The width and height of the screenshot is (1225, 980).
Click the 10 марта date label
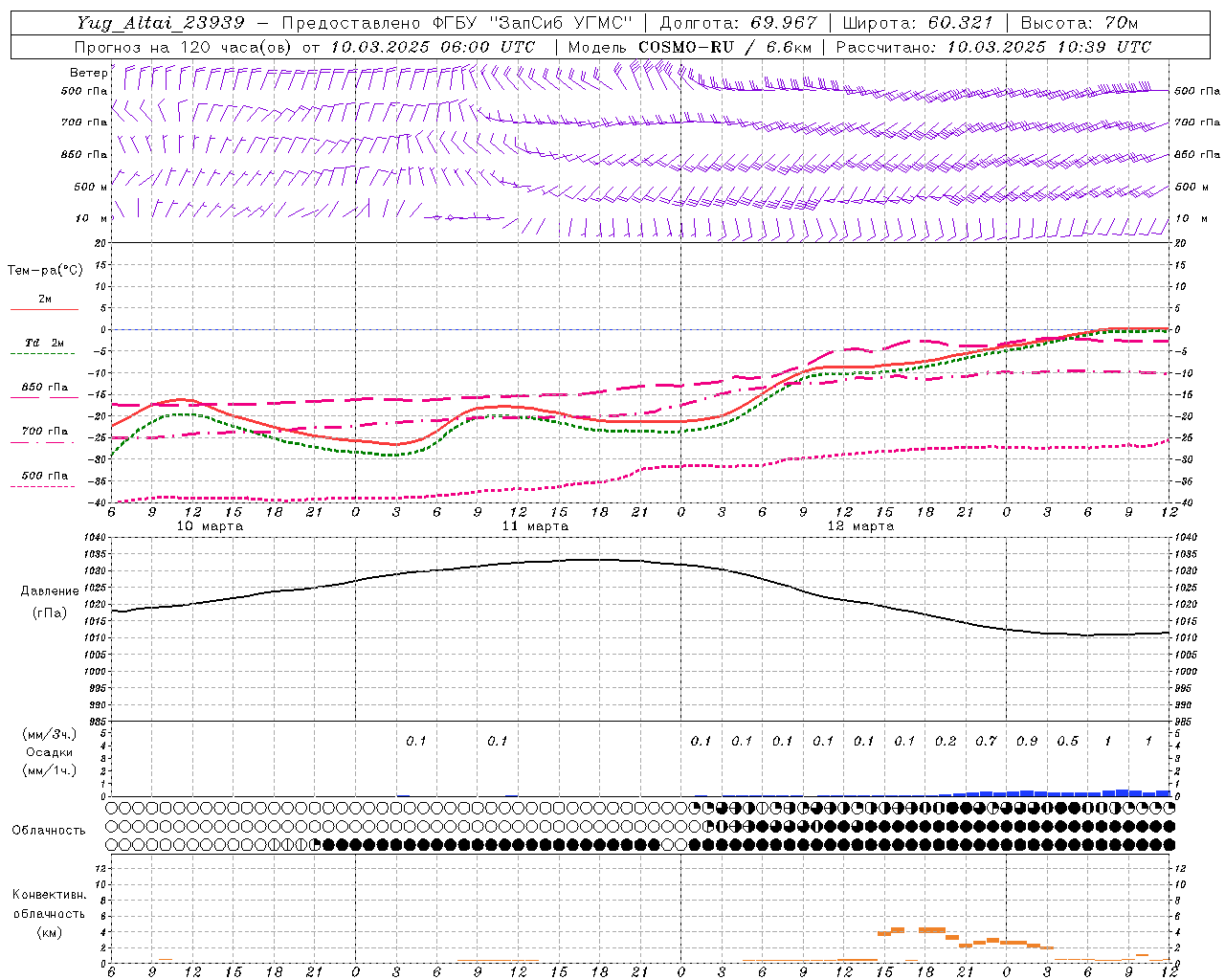coord(210,526)
